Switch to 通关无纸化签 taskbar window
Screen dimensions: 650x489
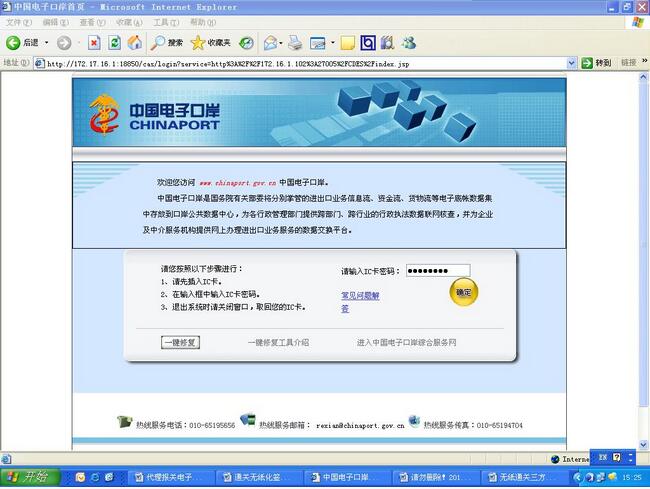[x=259, y=477]
